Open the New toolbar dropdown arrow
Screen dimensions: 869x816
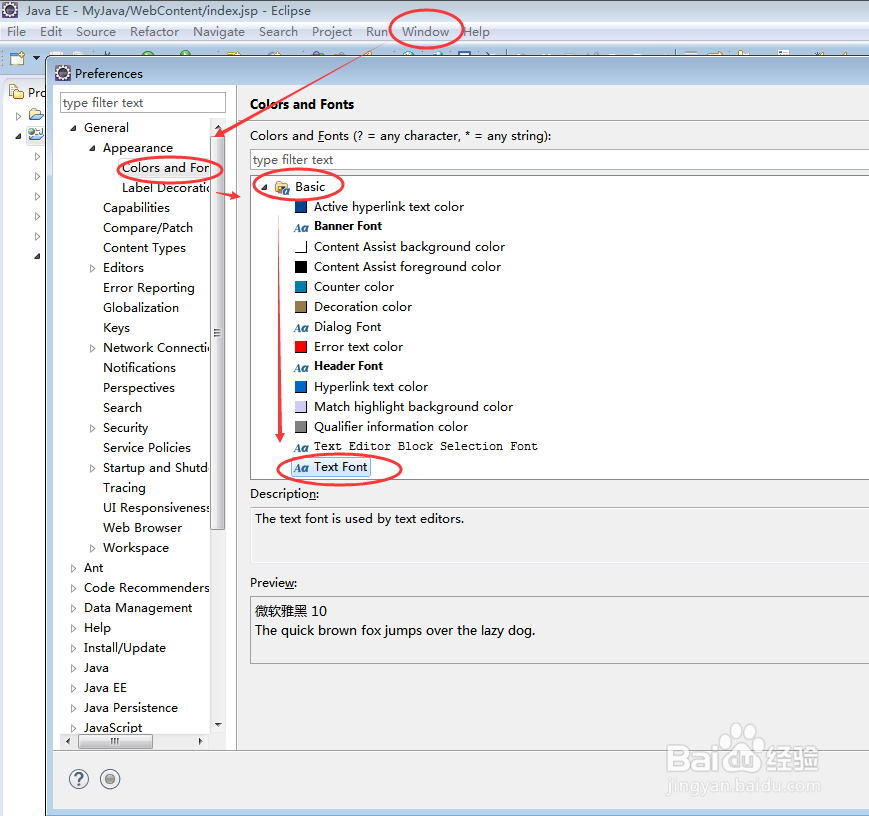37,58
